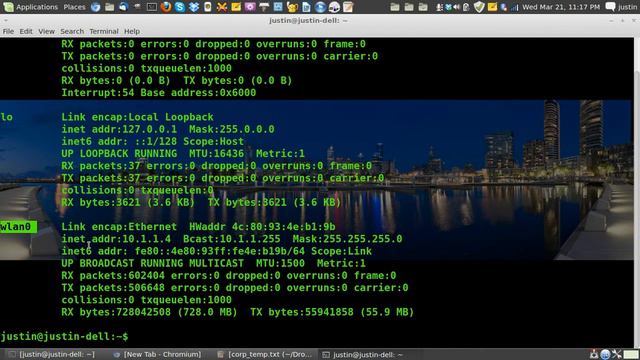Click the yellow notes tray icon
The image size is (640, 360).
[x=492, y=7]
